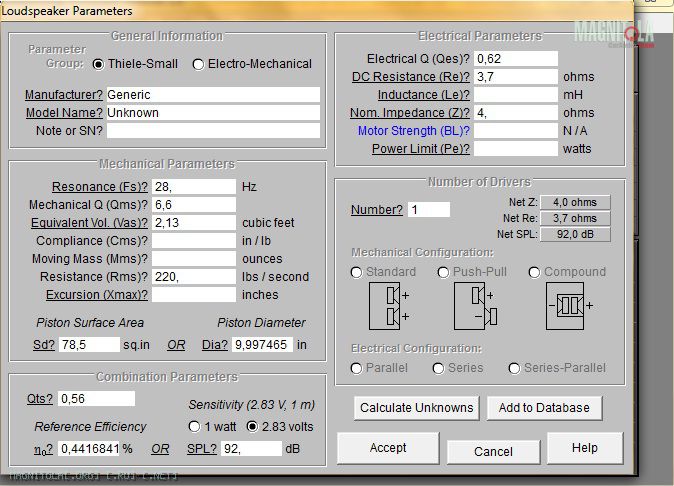This screenshot has width=674, height=486.
Task: Click the Standard configuration speaker diagram icon
Action: [390, 306]
